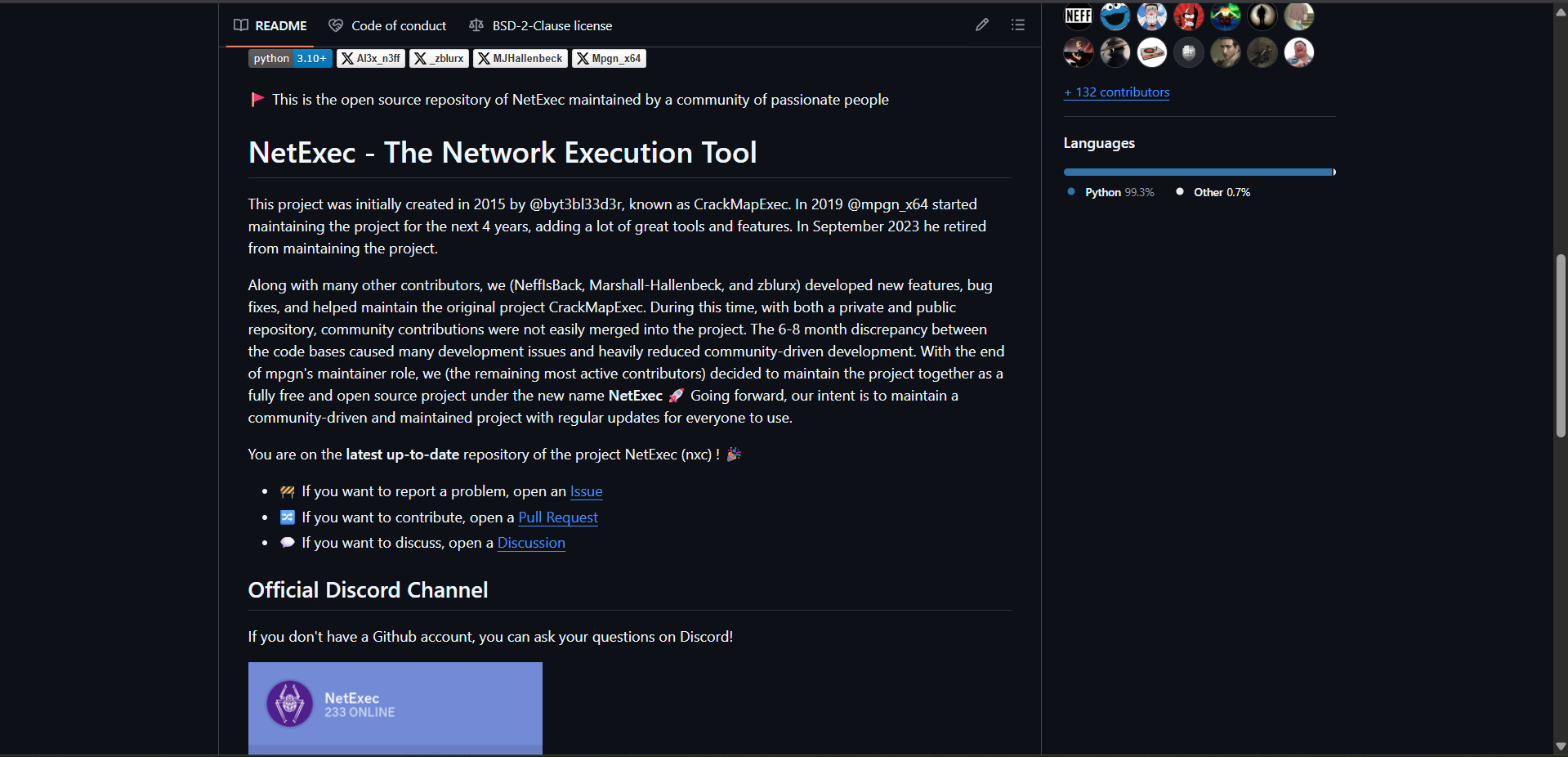Open the README outline list icon
This screenshot has width=1568, height=757.
1018,25
